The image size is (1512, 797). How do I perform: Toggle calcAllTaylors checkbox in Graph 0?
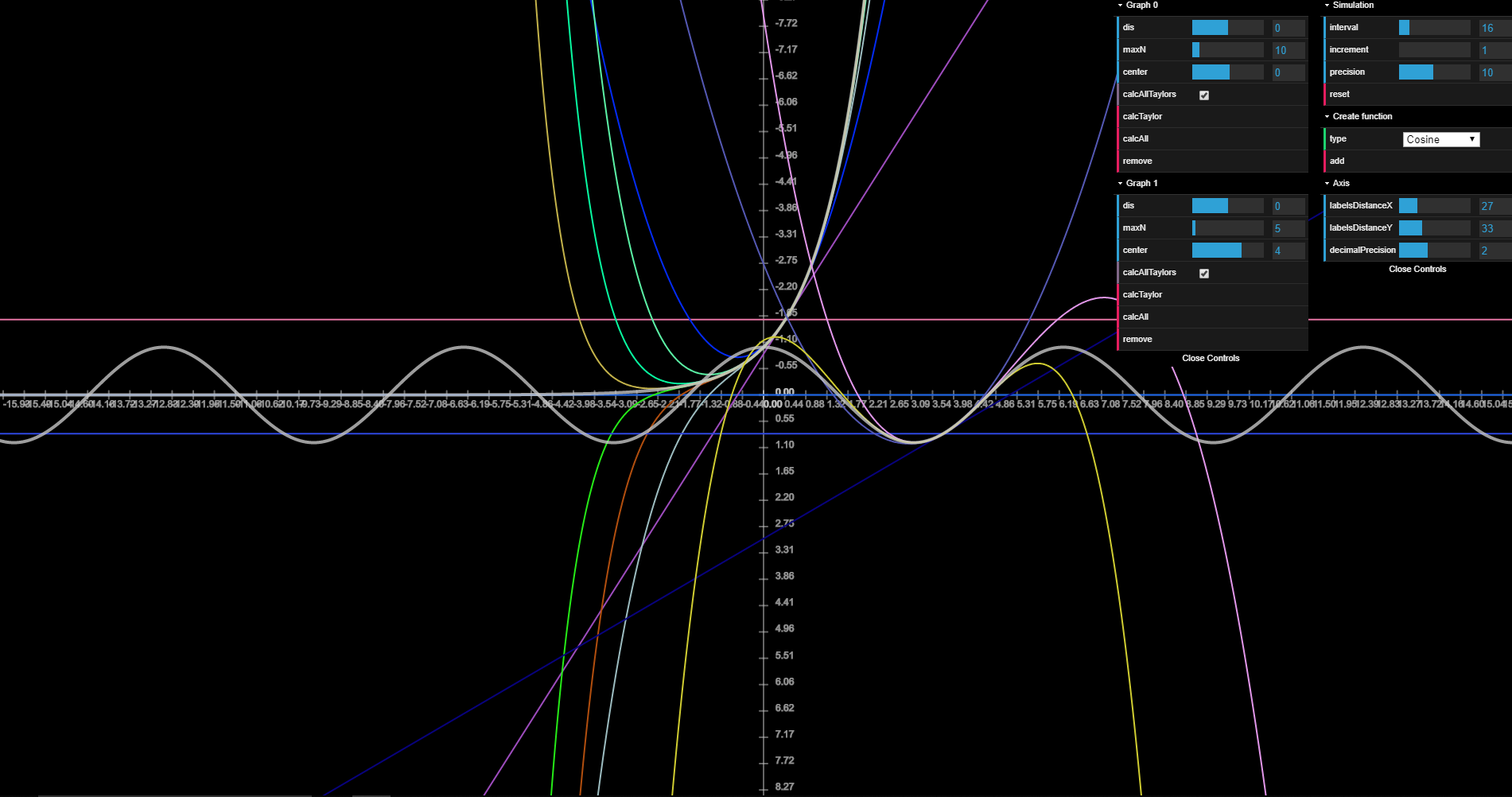[x=1204, y=95]
